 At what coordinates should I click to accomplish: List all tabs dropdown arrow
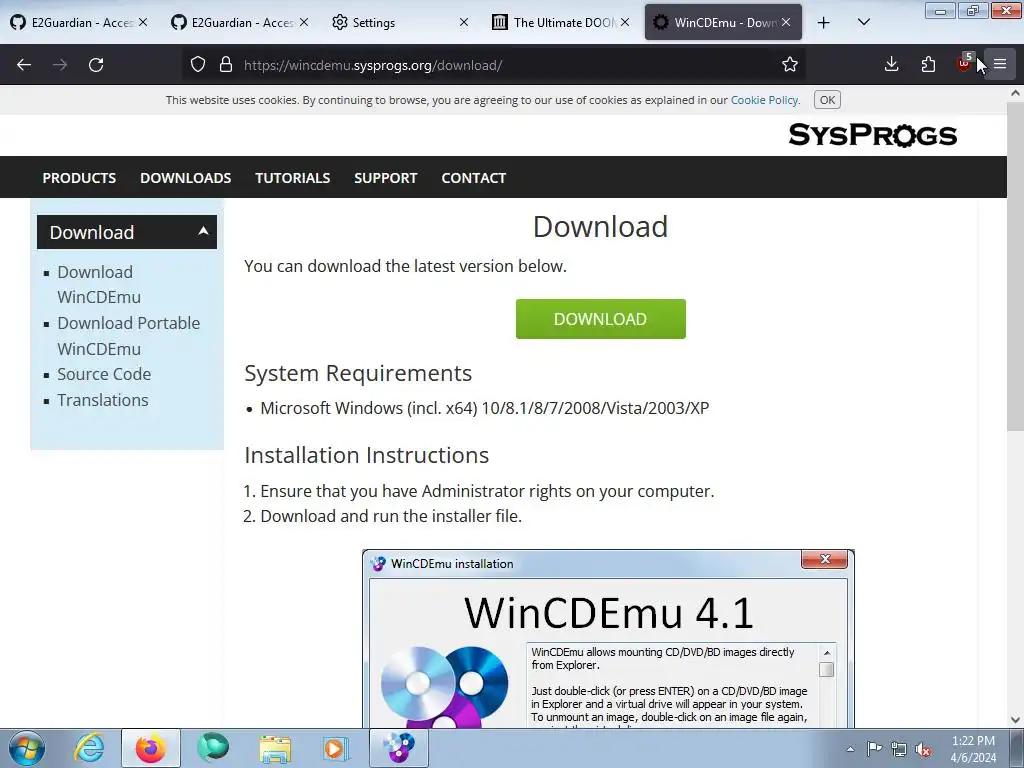[863, 22]
